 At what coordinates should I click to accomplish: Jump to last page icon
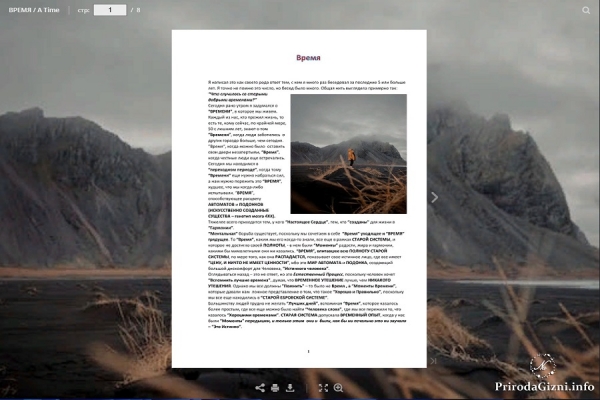434,361
